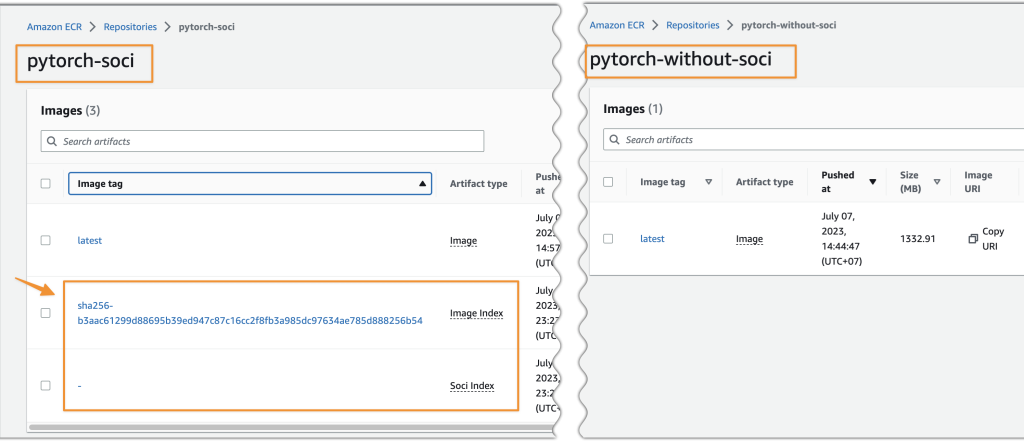Click the horizontal scrollbar of pytorch-soci table
Image resolution: width=1024 pixels, height=441 pixels.
tap(291, 427)
